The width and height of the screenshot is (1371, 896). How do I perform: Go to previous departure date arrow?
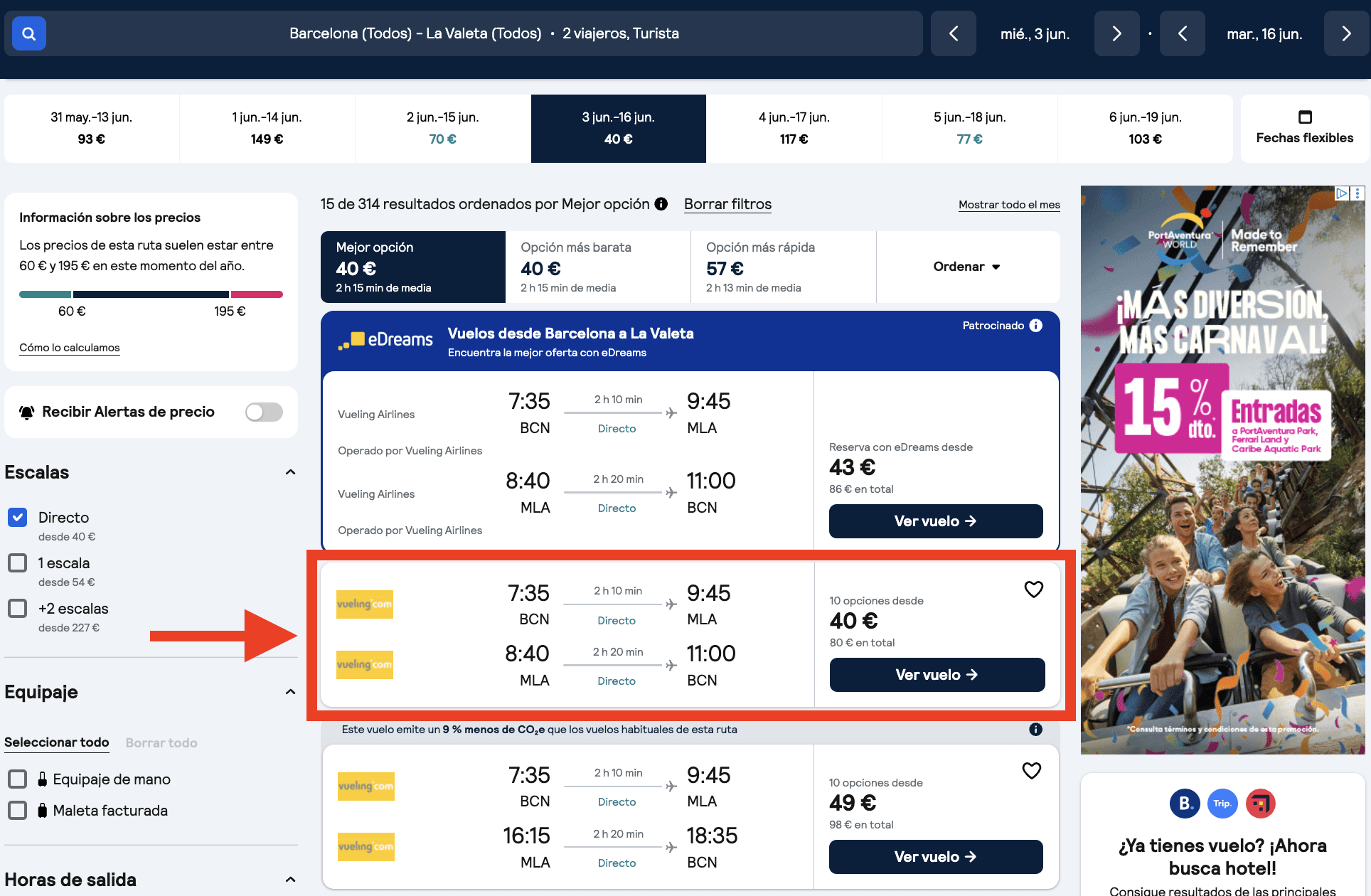click(954, 33)
